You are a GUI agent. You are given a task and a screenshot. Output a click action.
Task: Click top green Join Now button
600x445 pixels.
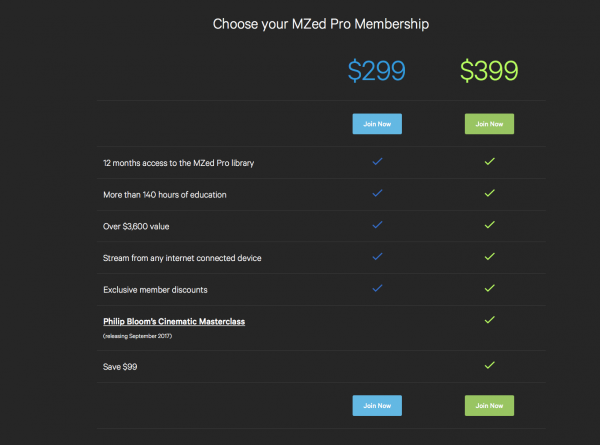coord(490,124)
